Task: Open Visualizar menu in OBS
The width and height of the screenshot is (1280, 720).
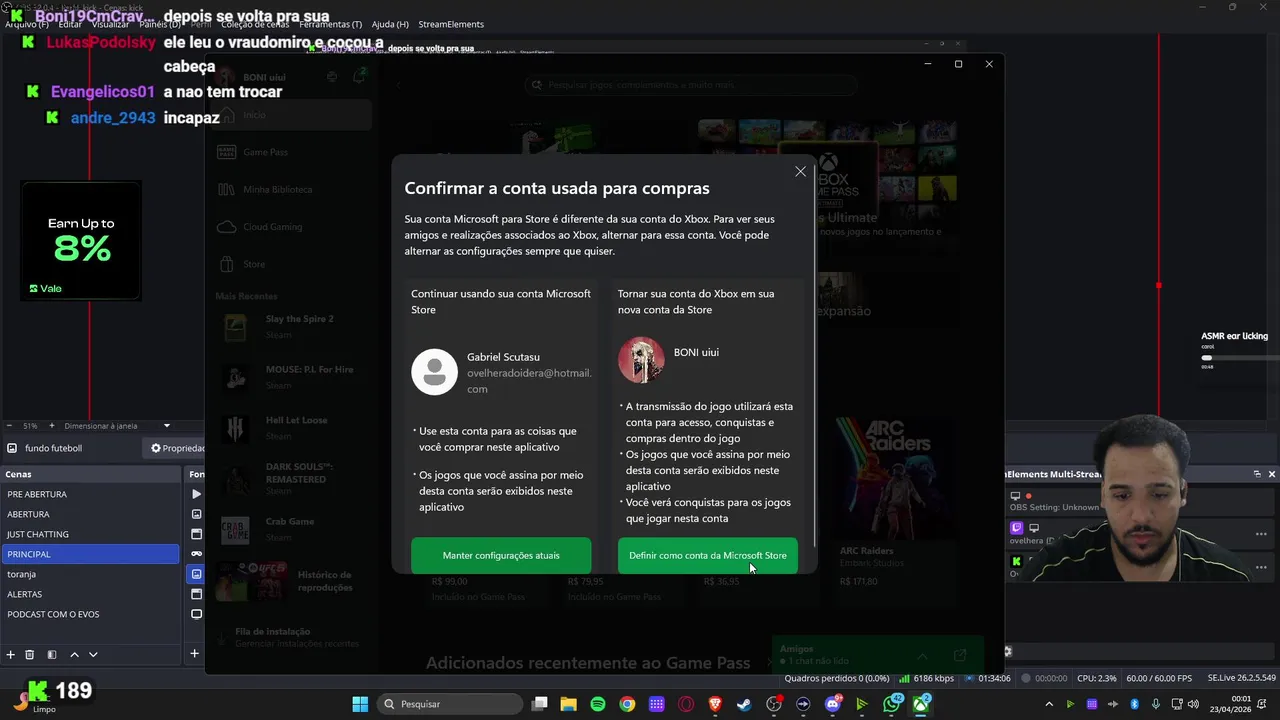Action: 110,24
